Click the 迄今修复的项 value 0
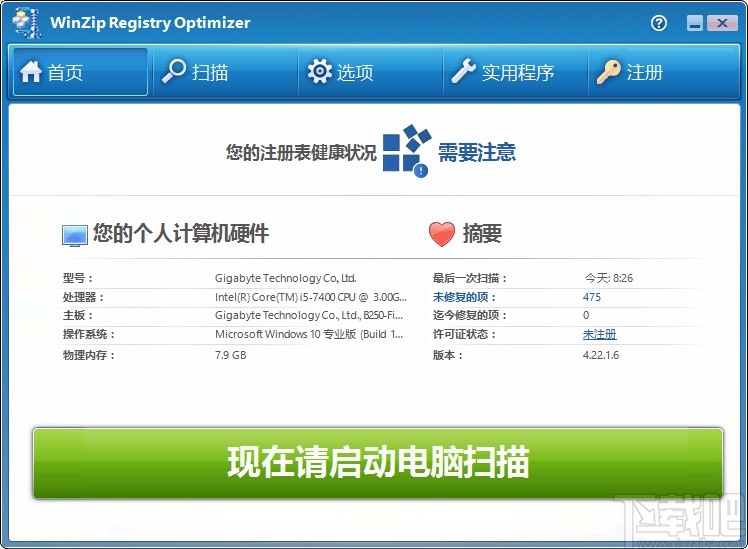 586,315
